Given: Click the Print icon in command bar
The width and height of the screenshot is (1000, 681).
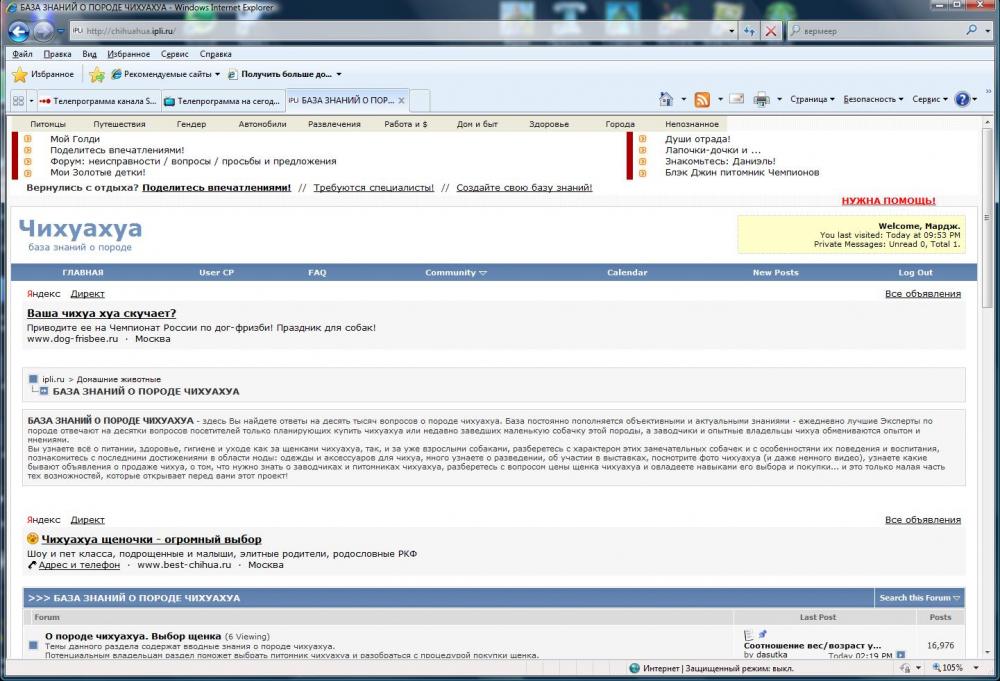Looking at the screenshot, I should coord(761,99).
